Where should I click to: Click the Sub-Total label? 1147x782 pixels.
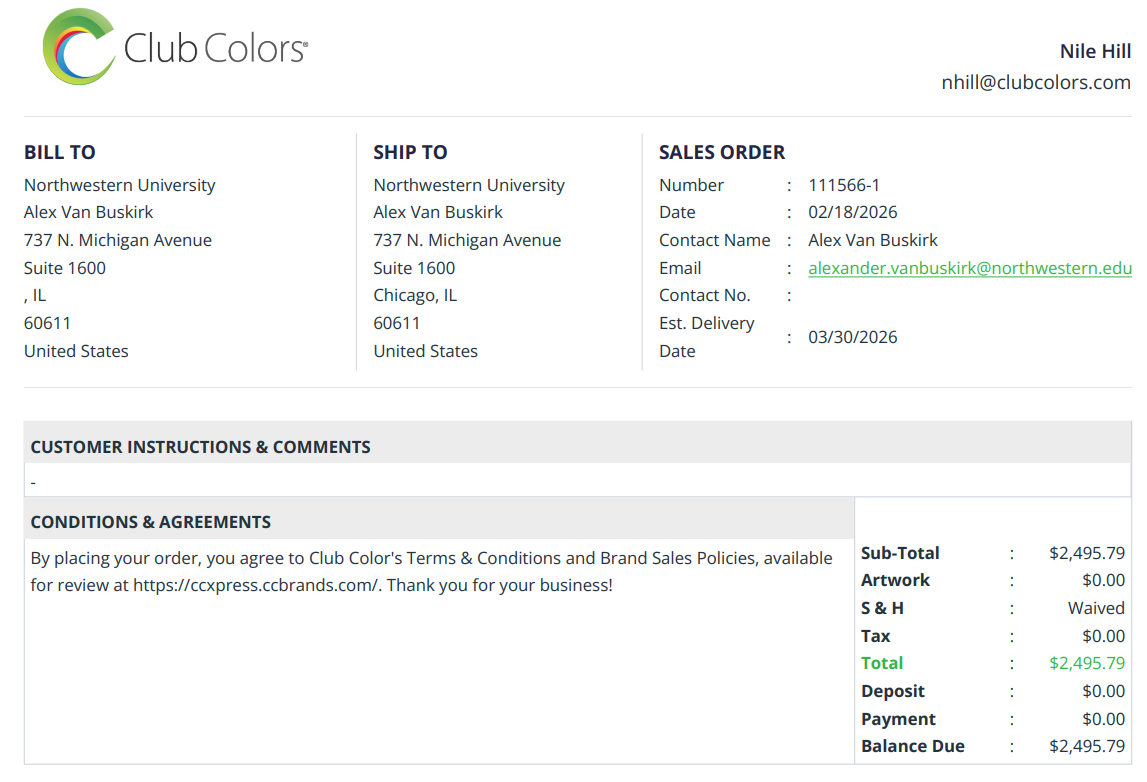click(900, 553)
